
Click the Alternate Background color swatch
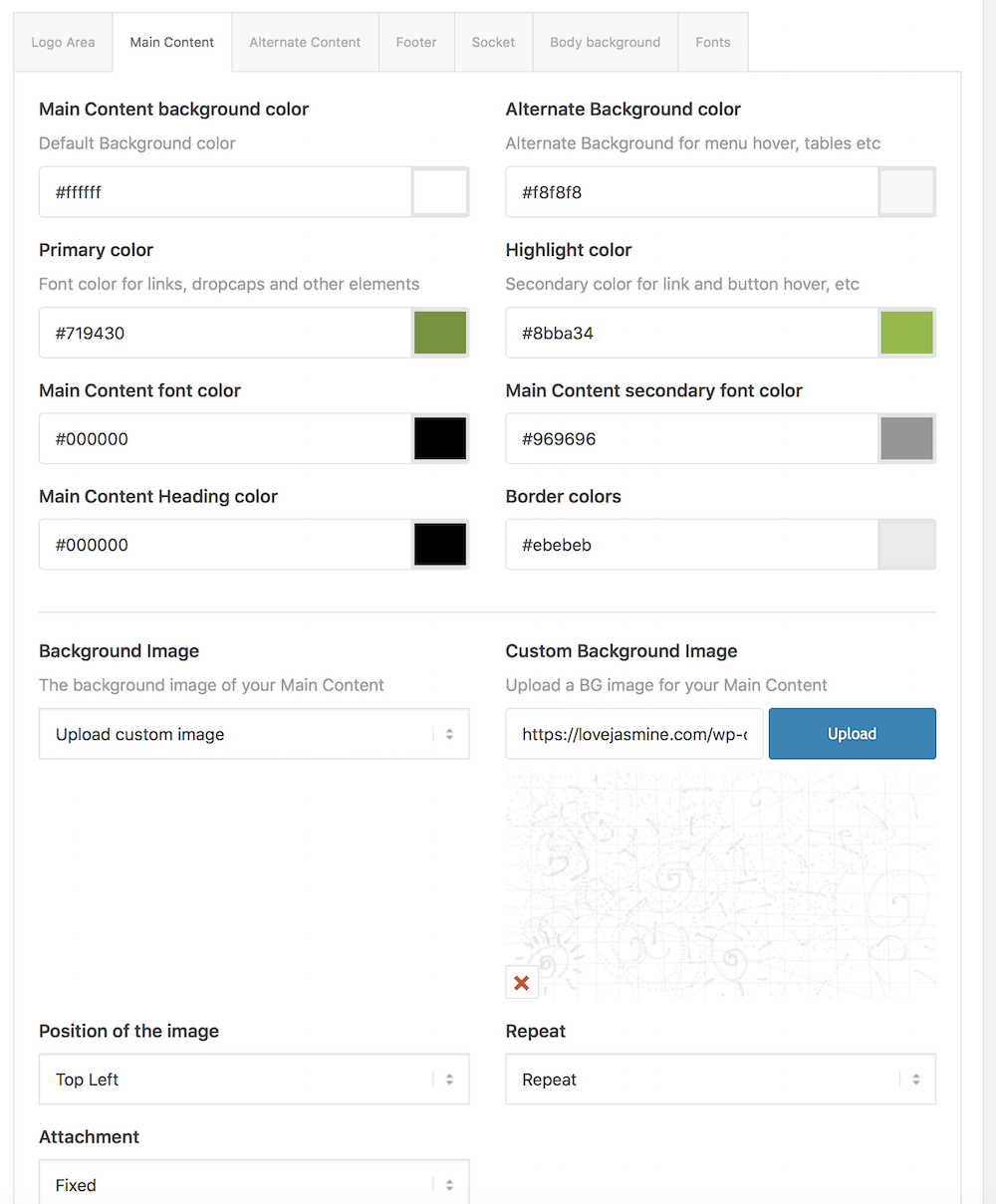tap(906, 192)
